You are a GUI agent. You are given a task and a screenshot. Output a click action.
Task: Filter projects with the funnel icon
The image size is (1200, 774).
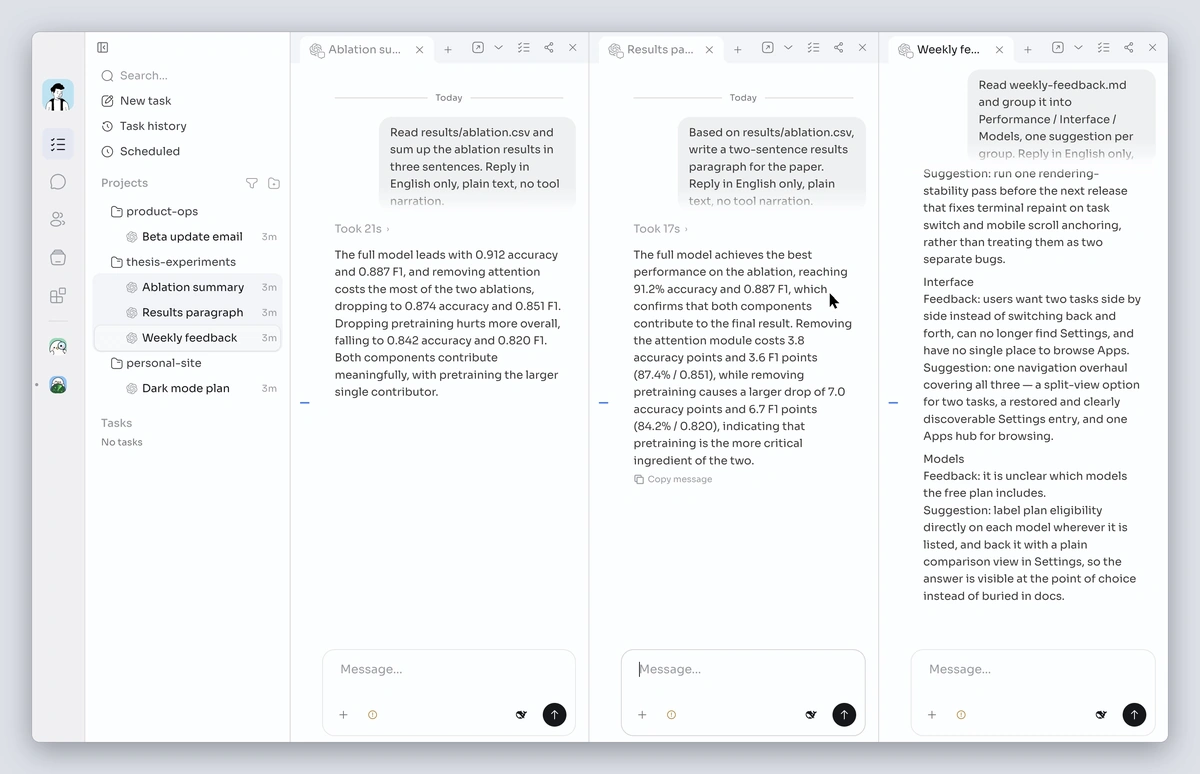[252, 183]
